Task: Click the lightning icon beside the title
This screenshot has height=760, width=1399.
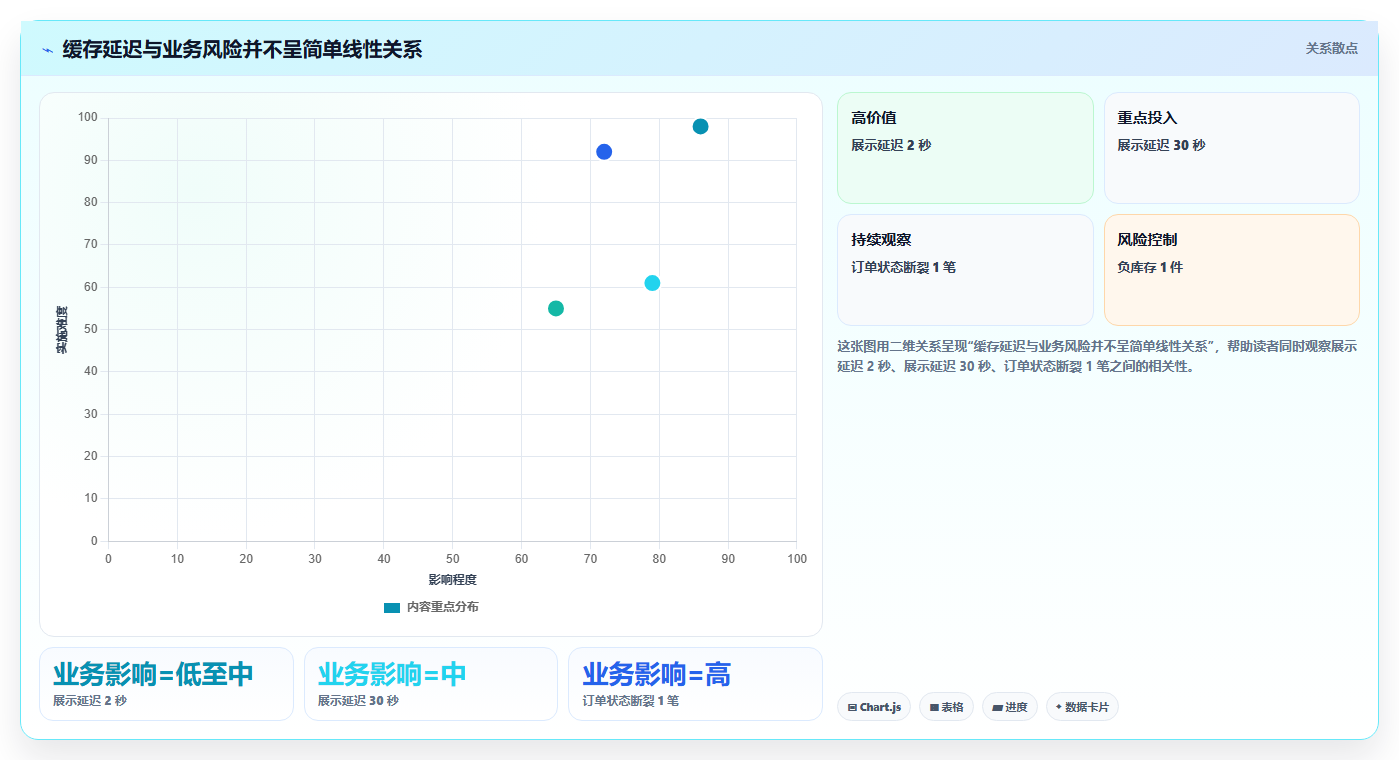Action: pyautogui.click(x=47, y=49)
